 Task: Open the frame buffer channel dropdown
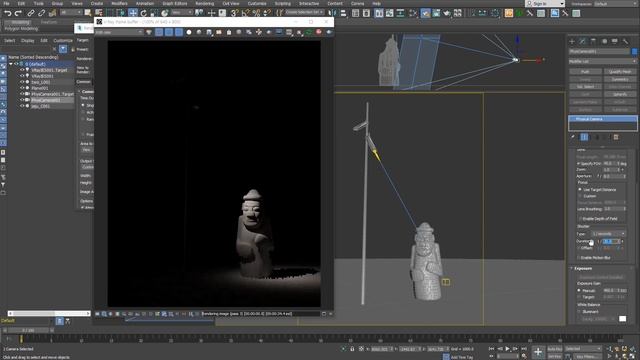(119, 32)
